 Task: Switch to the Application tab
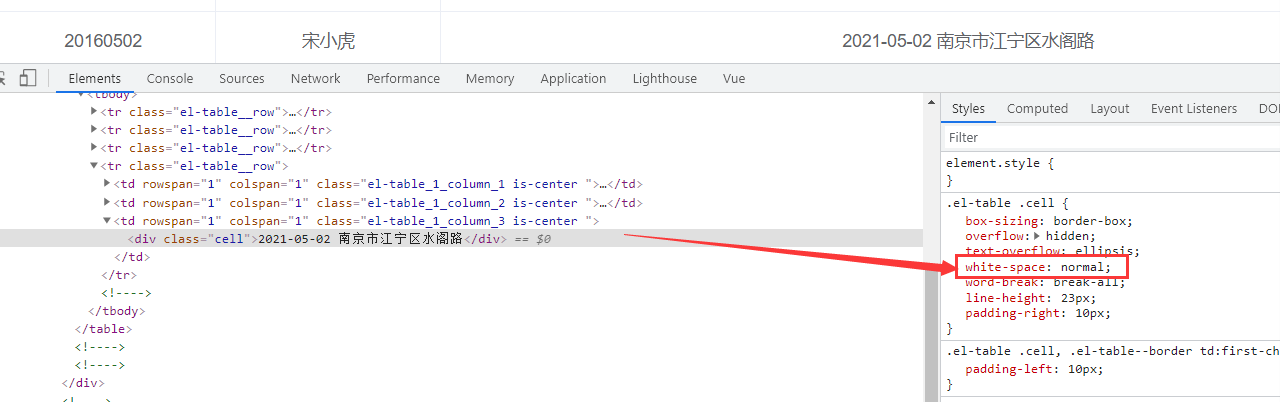click(x=573, y=78)
